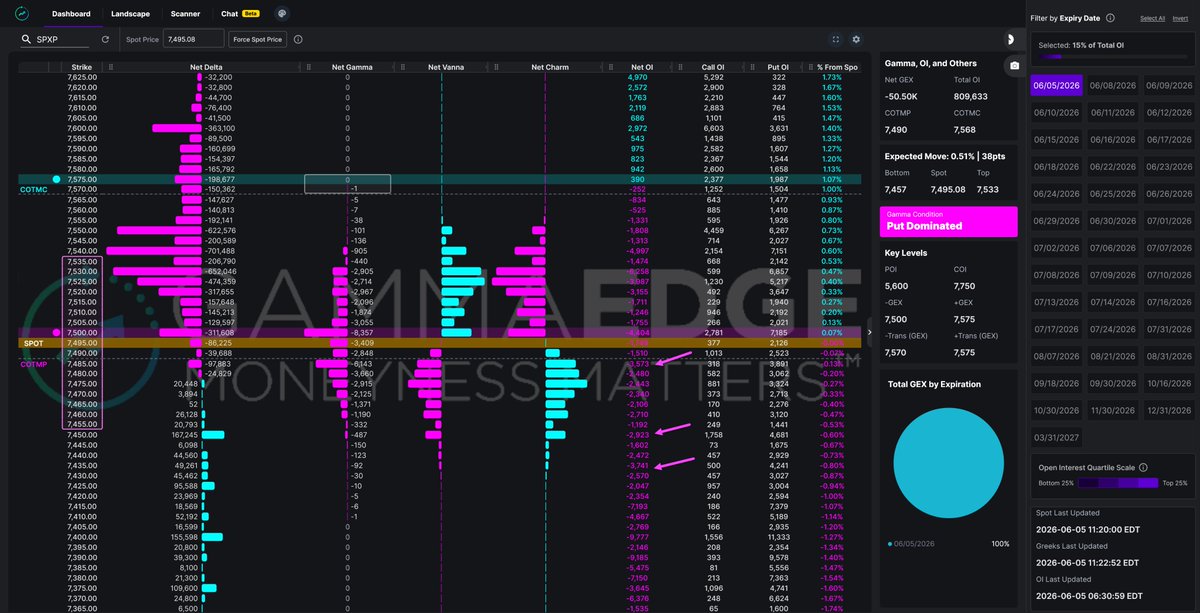Viewport: 1200px width, 613px height.
Task: Click the Net Gamma column drag handle
Action: [x=309, y=67]
